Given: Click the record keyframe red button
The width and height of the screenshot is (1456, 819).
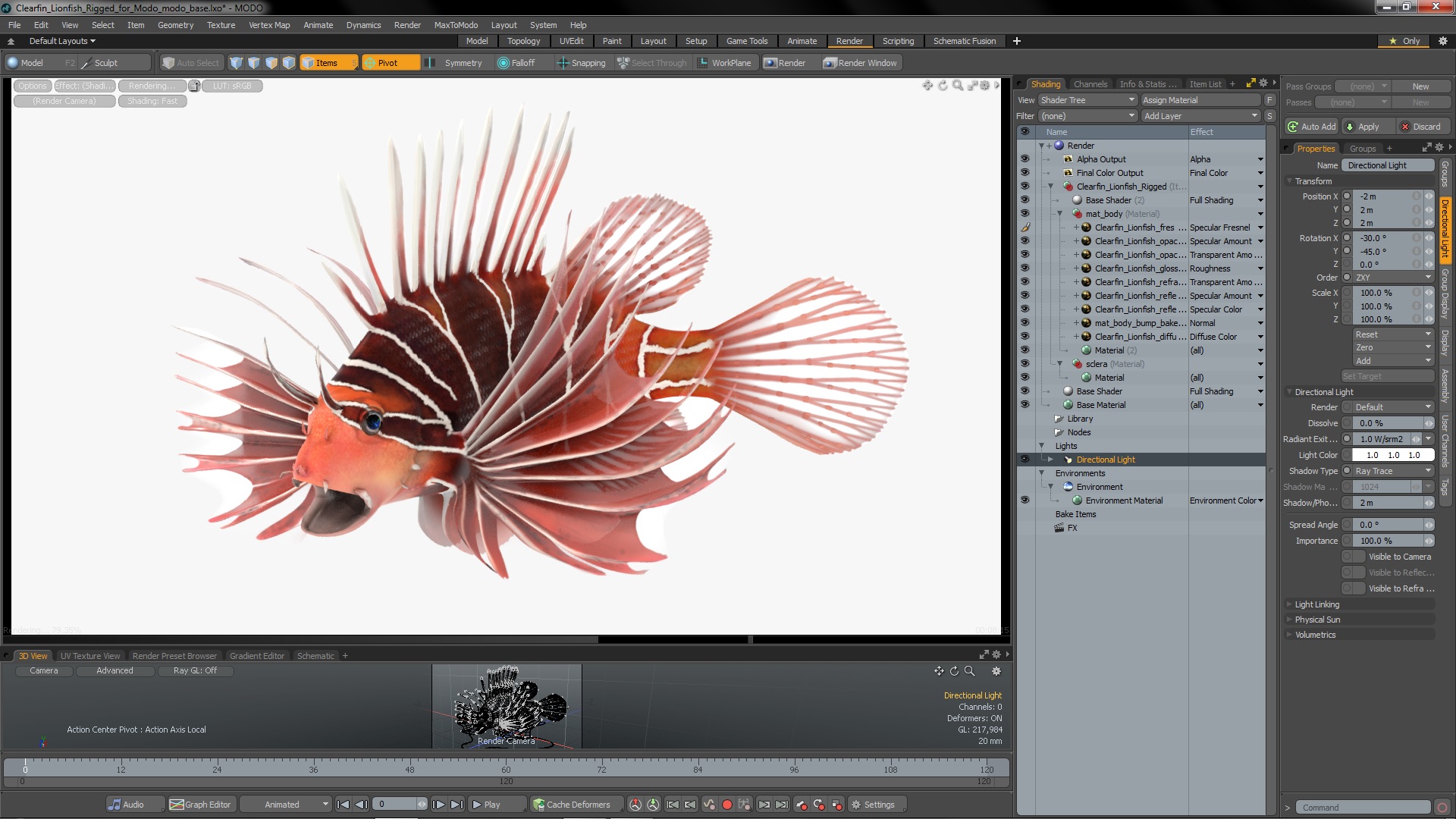Looking at the screenshot, I should coord(726,805).
